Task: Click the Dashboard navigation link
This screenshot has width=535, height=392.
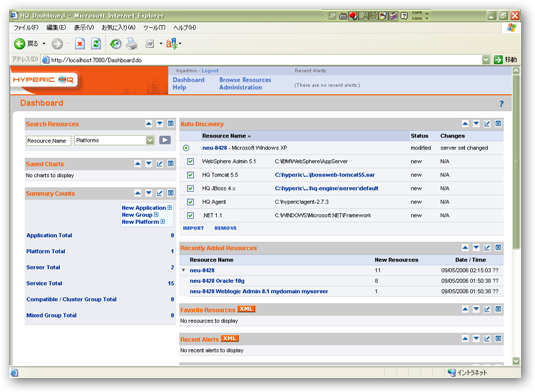Action: point(188,80)
